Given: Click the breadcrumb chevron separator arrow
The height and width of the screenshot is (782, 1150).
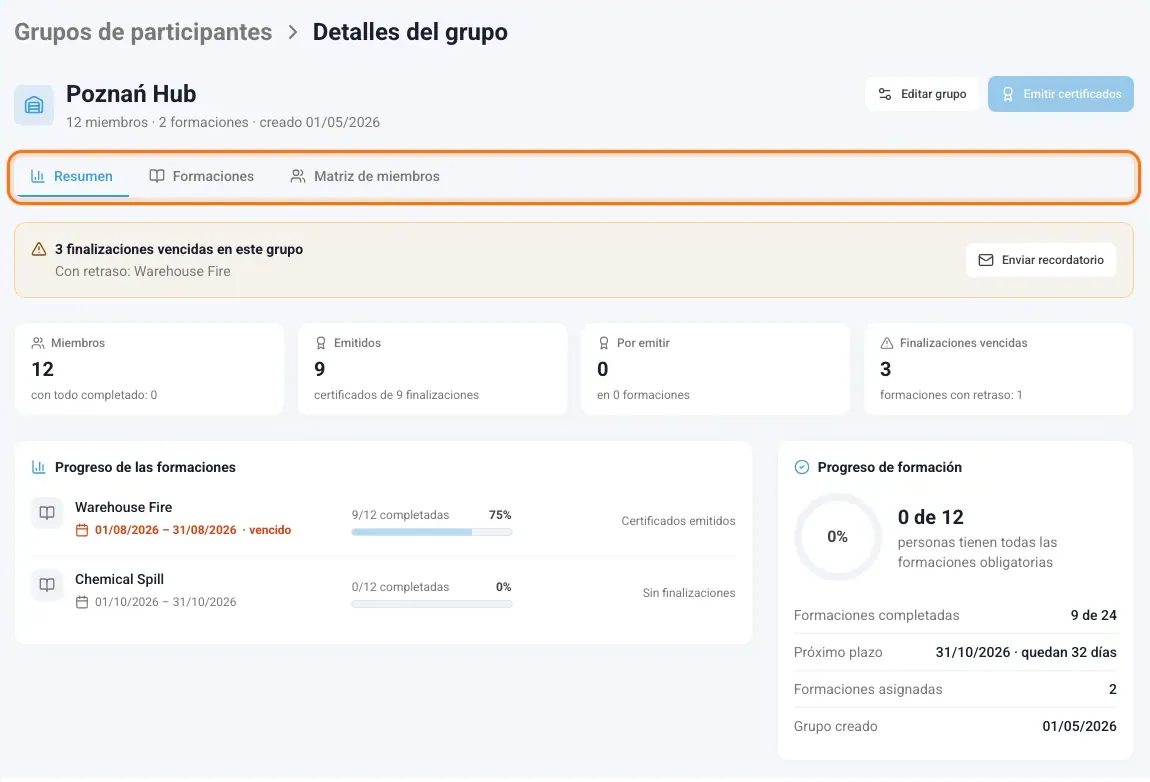Looking at the screenshot, I should click(293, 32).
